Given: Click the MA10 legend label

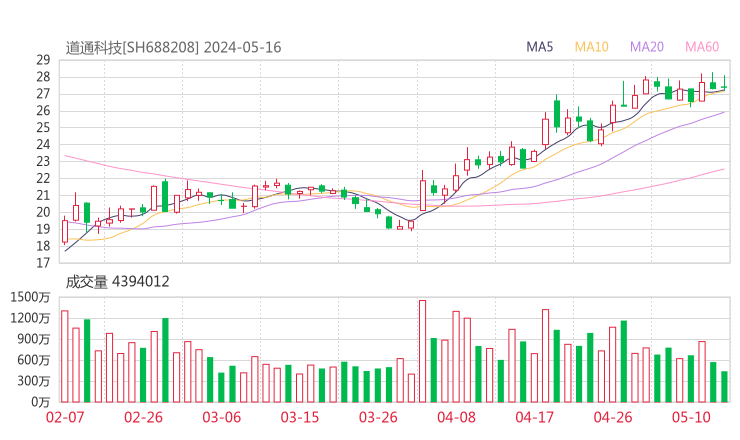Looking at the screenshot, I should pyautogui.click(x=591, y=47).
